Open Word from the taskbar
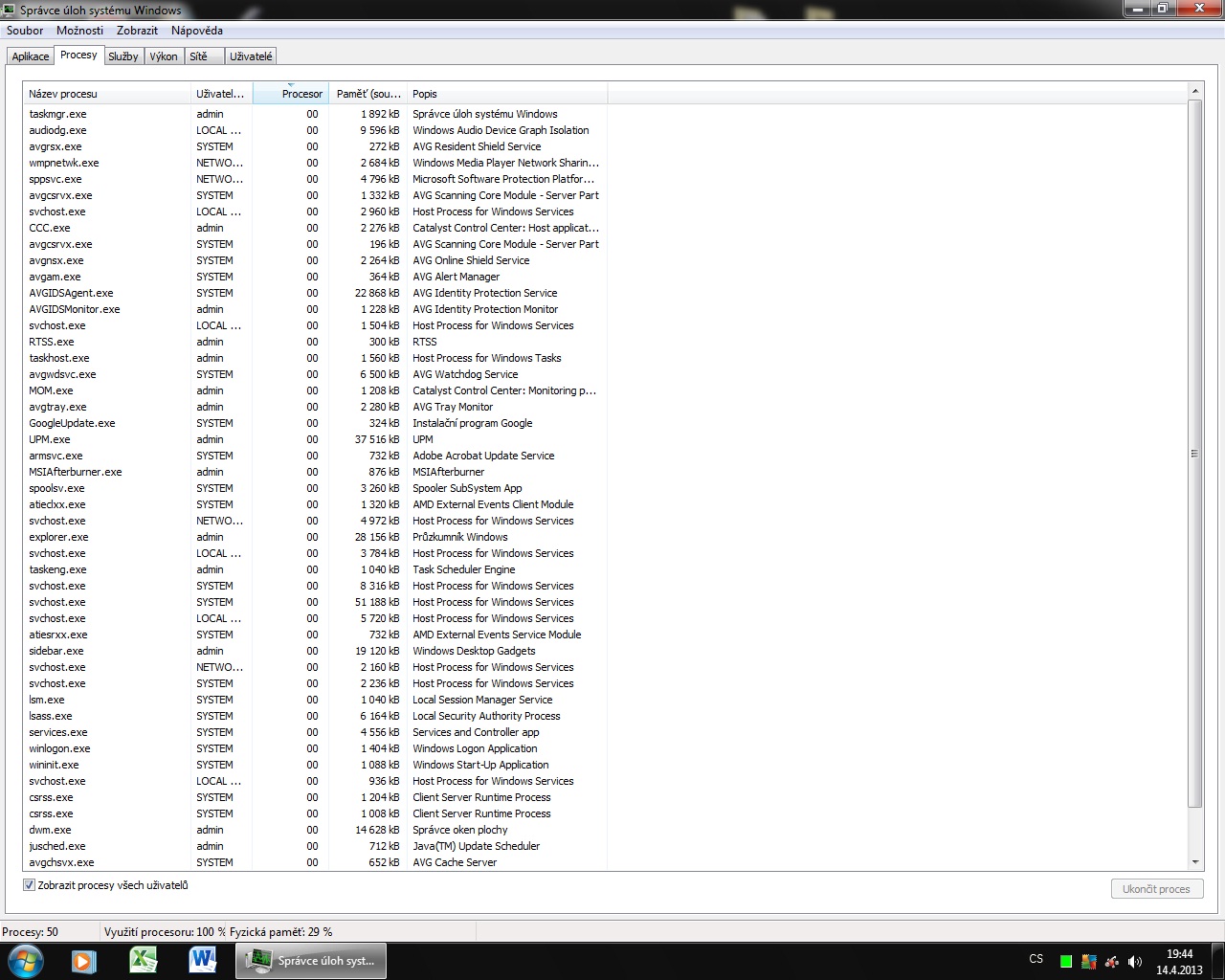The height and width of the screenshot is (980, 1225). [x=203, y=961]
